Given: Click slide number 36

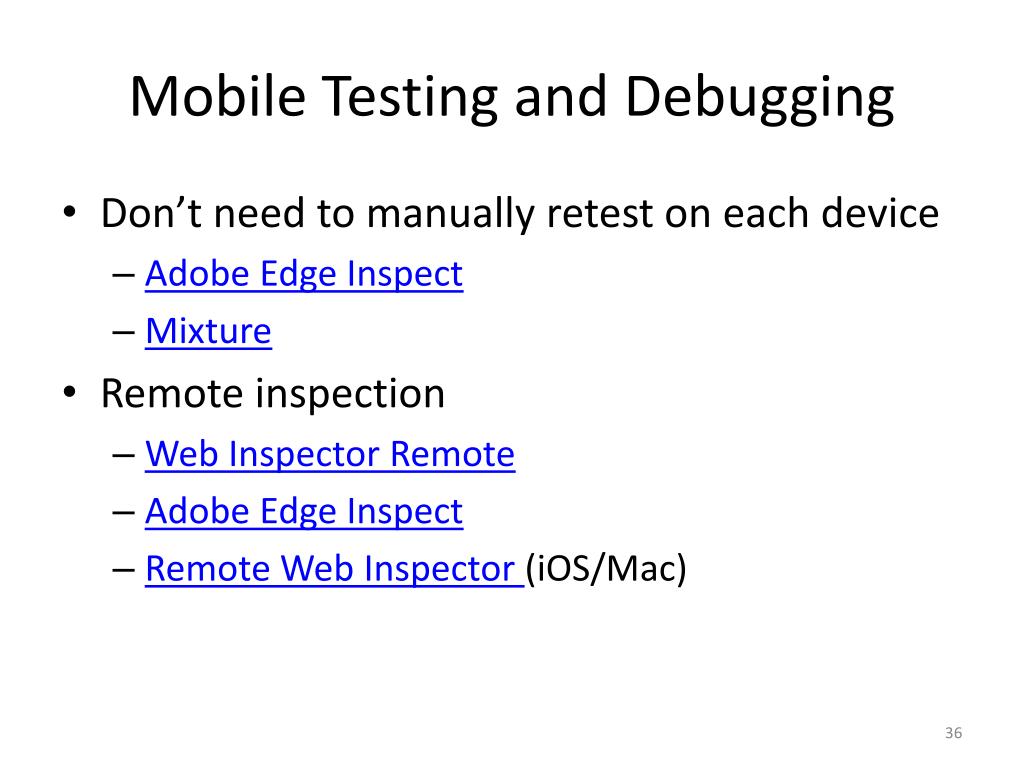Looking at the screenshot, I should (953, 733).
